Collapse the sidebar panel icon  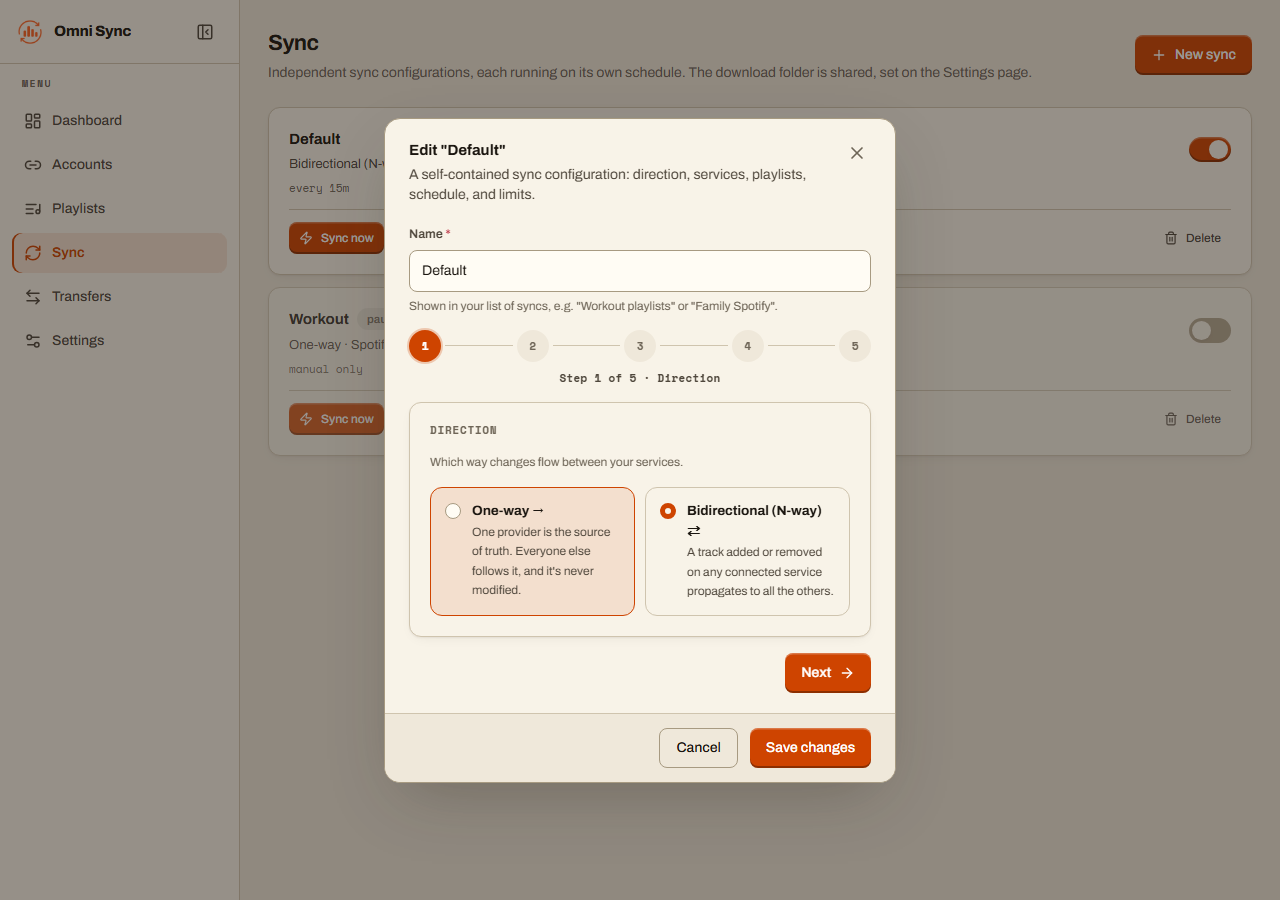click(205, 32)
